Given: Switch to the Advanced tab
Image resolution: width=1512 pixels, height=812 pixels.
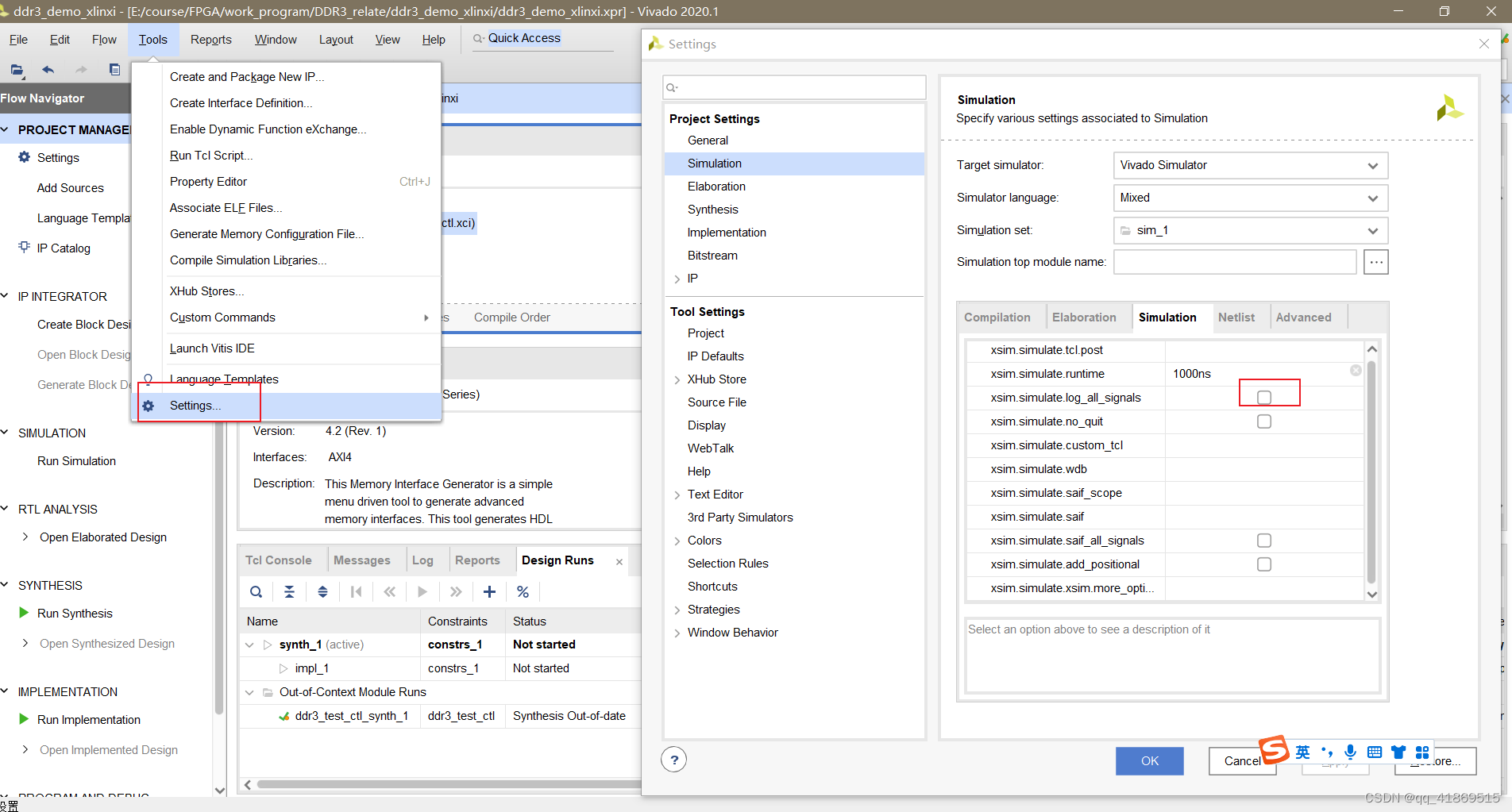Looking at the screenshot, I should pos(1303,317).
